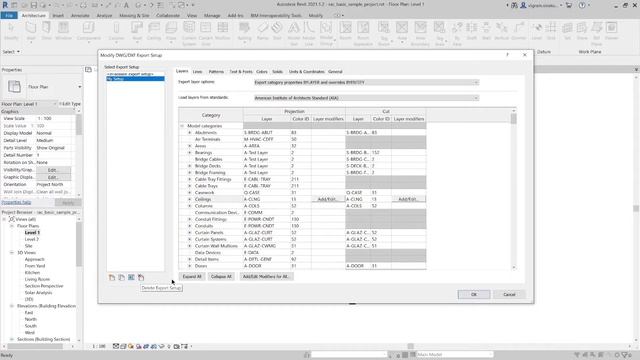The image size is (640, 360).
Task: Select the Level datum tool
Action: click(x=537, y=31)
